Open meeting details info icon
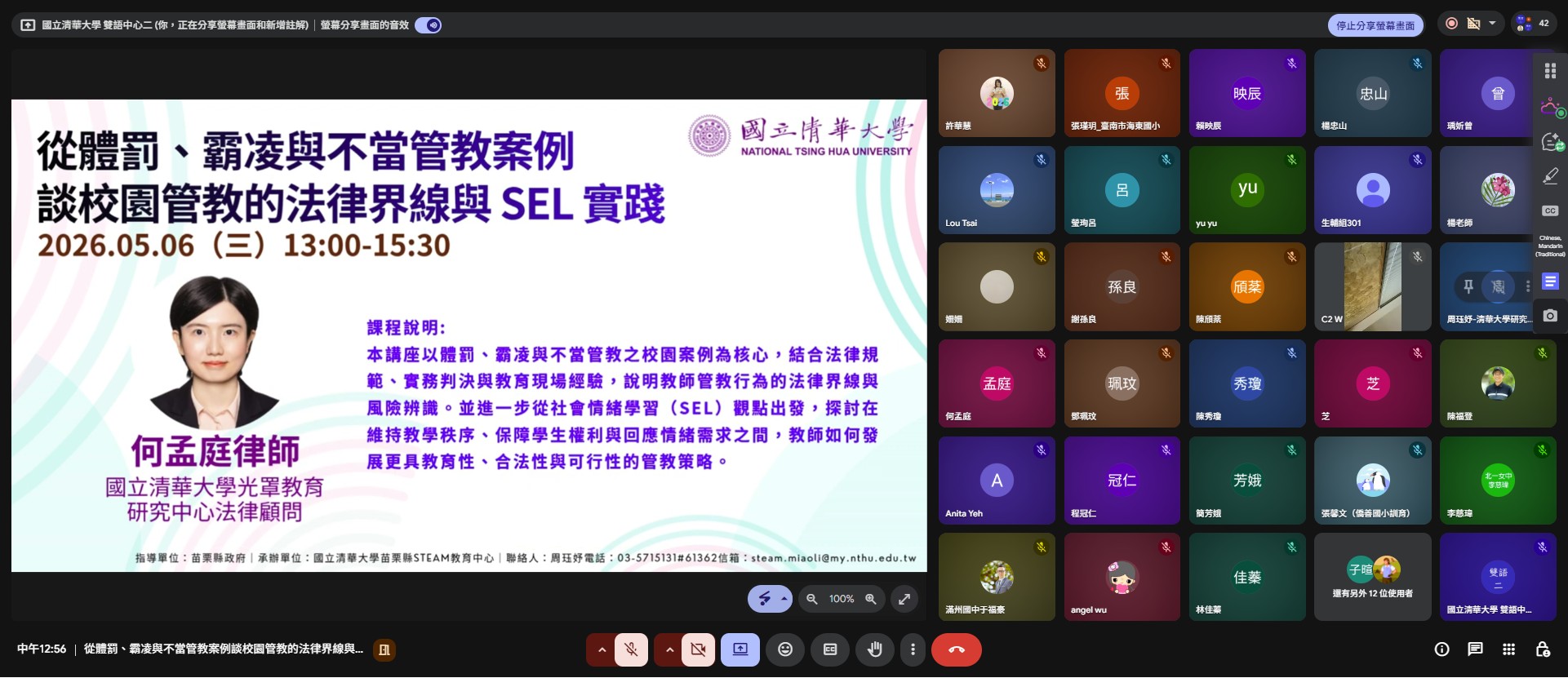The image size is (1568, 678). [1442, 650]
